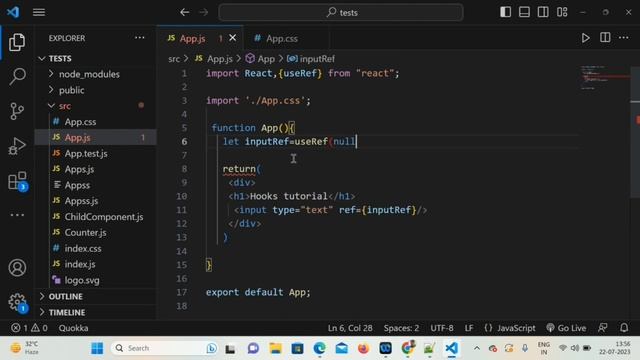Expand the TIMELINE section
This screenshot has width=640, height=360.
(x=96, y=312)
